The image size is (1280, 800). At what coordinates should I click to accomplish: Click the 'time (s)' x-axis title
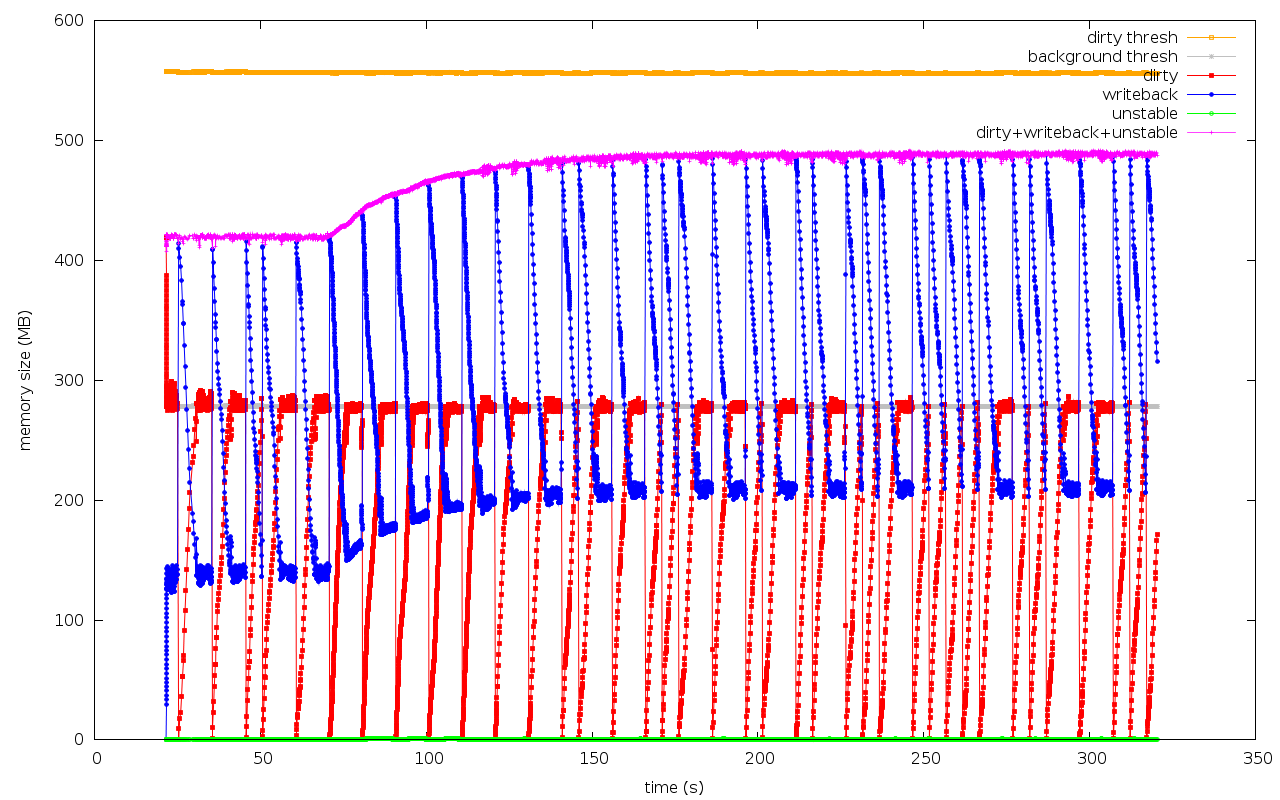(x=674, y=788)
